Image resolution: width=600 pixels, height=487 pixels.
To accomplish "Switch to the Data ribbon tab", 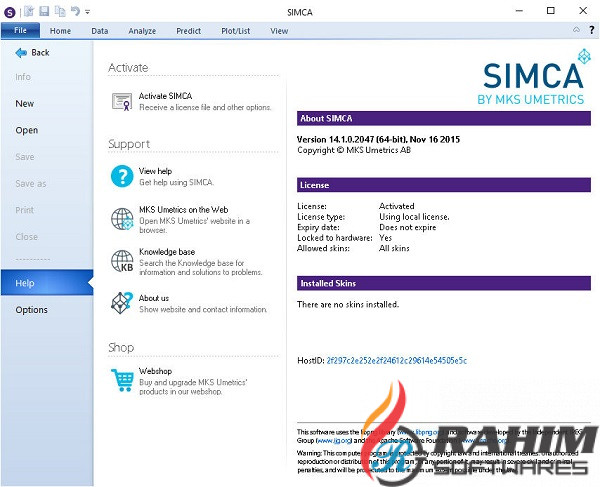I will pos(99,31).
